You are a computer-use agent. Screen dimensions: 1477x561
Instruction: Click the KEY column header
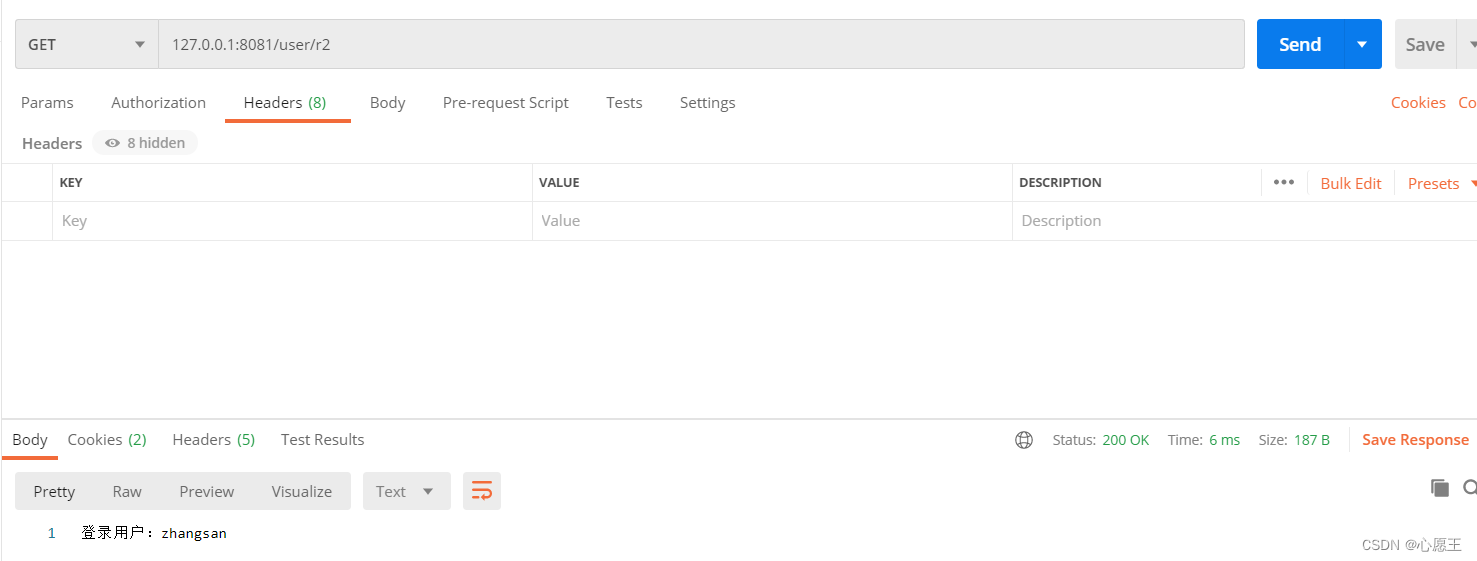click(x=71, y=183)
